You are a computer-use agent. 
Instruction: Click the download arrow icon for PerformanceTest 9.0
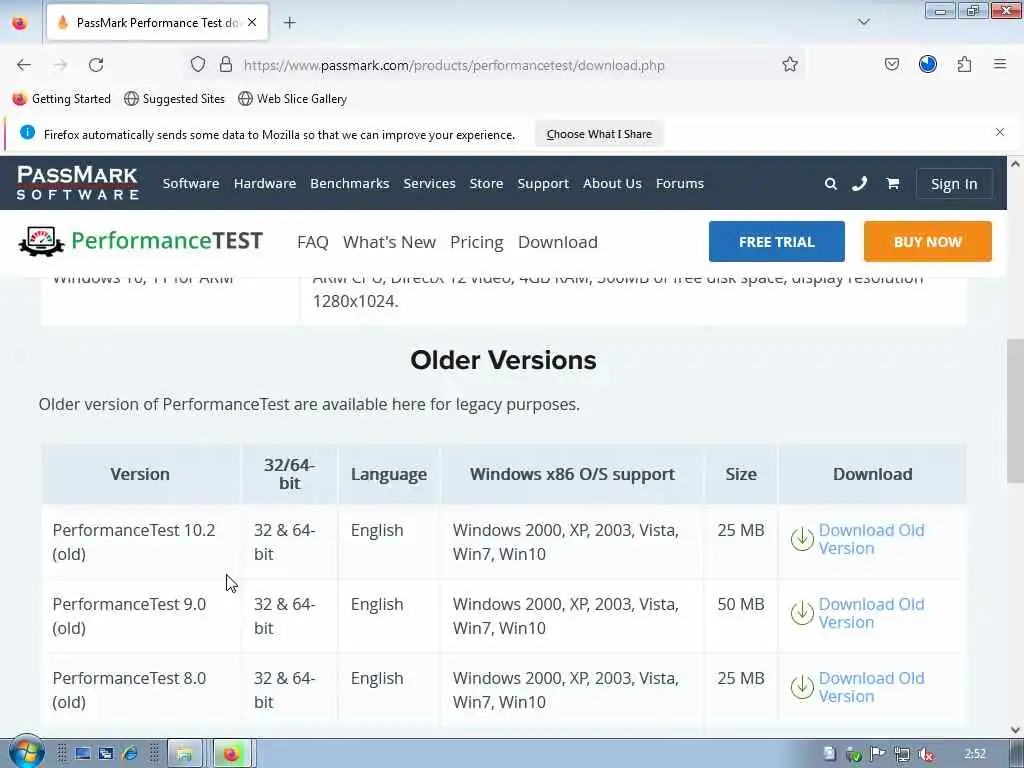[802, 613]
